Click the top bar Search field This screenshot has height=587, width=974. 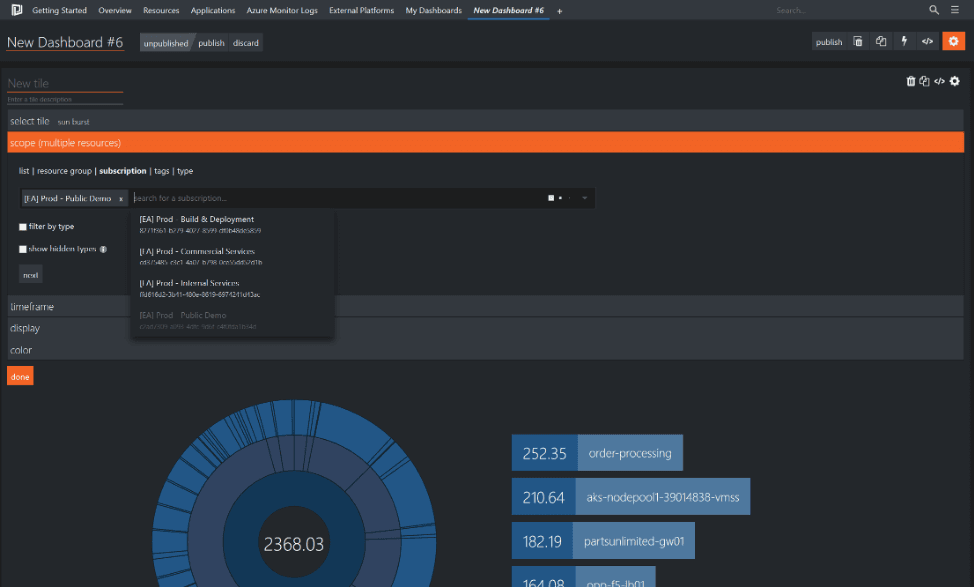point(848,11)
